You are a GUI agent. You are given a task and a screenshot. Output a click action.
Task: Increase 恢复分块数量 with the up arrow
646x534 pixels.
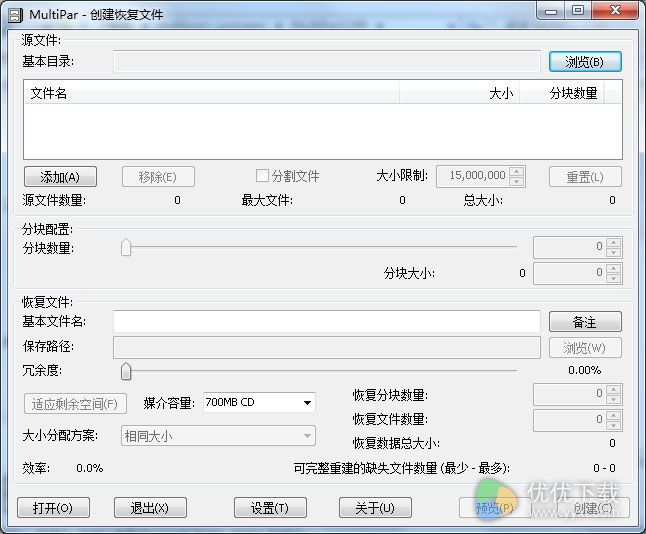click(614, 389)
